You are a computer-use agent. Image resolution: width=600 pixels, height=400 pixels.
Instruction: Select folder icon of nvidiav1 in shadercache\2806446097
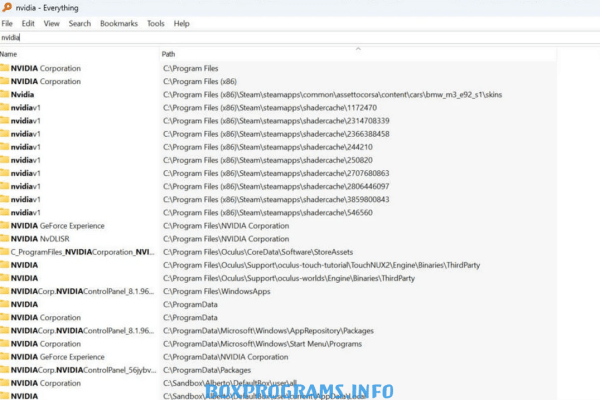pos(5,186)
